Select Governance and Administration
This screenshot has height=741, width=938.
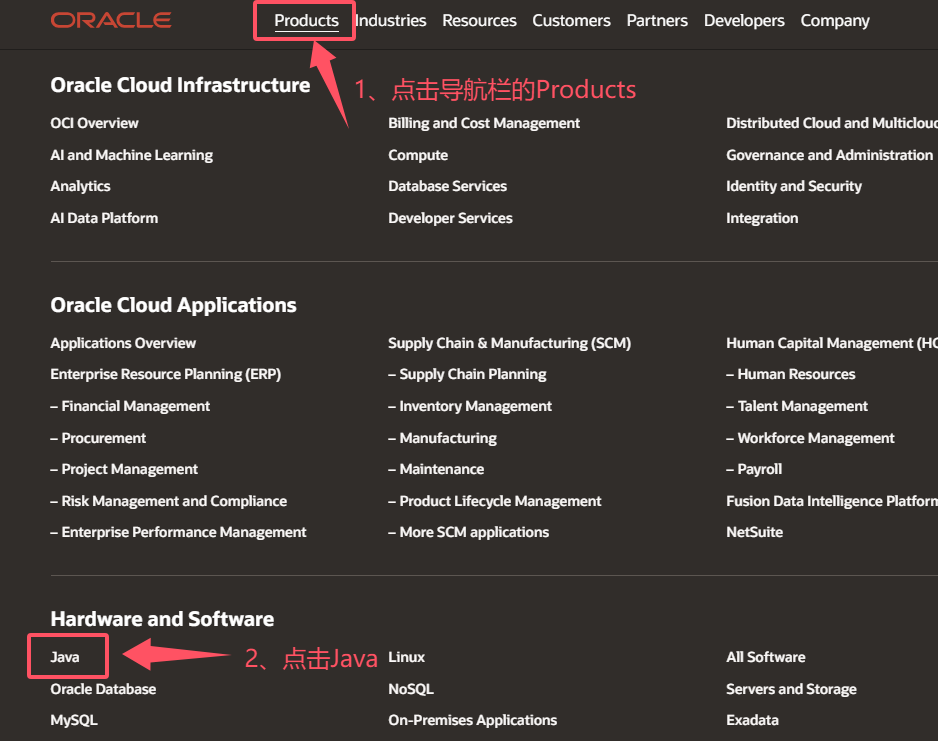coord(830,155)
